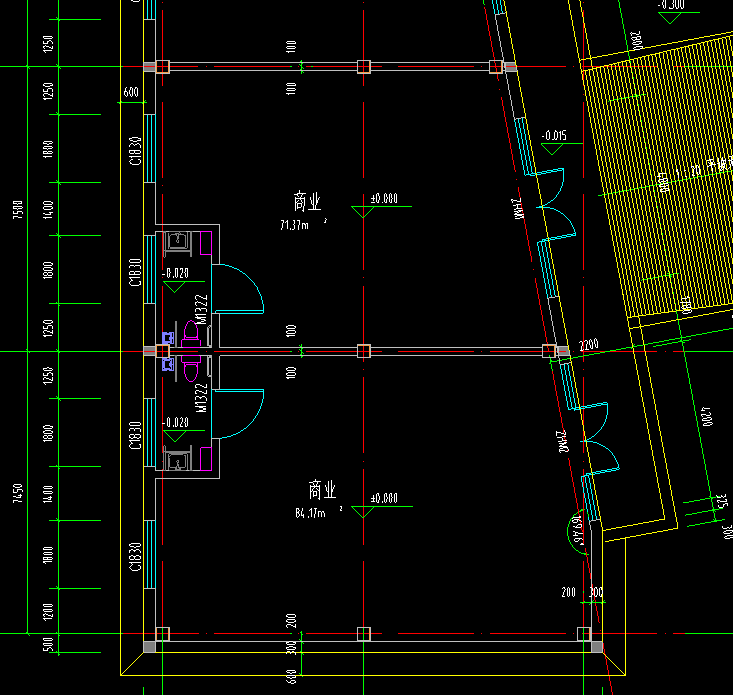This screenshot has height=695, width=733.
Task: Click the ±0.000 elevation text in upper room
Action: coord(384,199)
